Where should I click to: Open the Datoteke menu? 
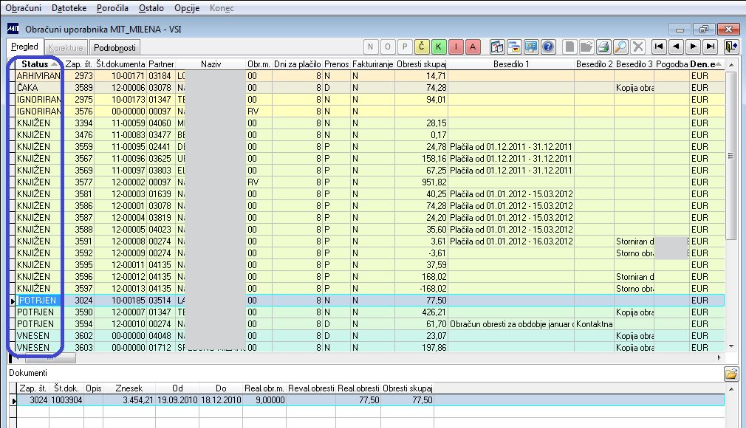point(68,7)
